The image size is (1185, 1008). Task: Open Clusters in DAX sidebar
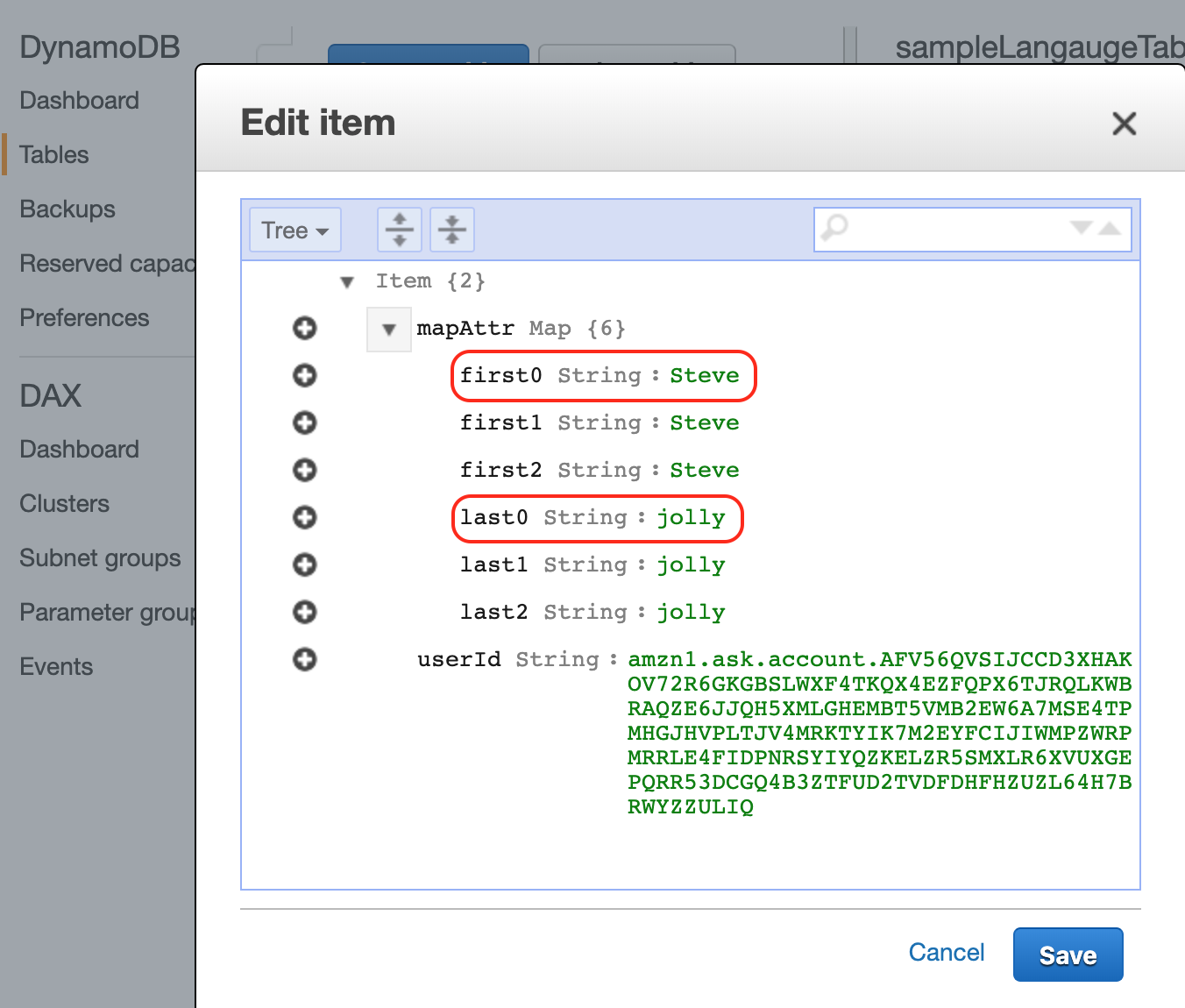(x=65, y=504)
